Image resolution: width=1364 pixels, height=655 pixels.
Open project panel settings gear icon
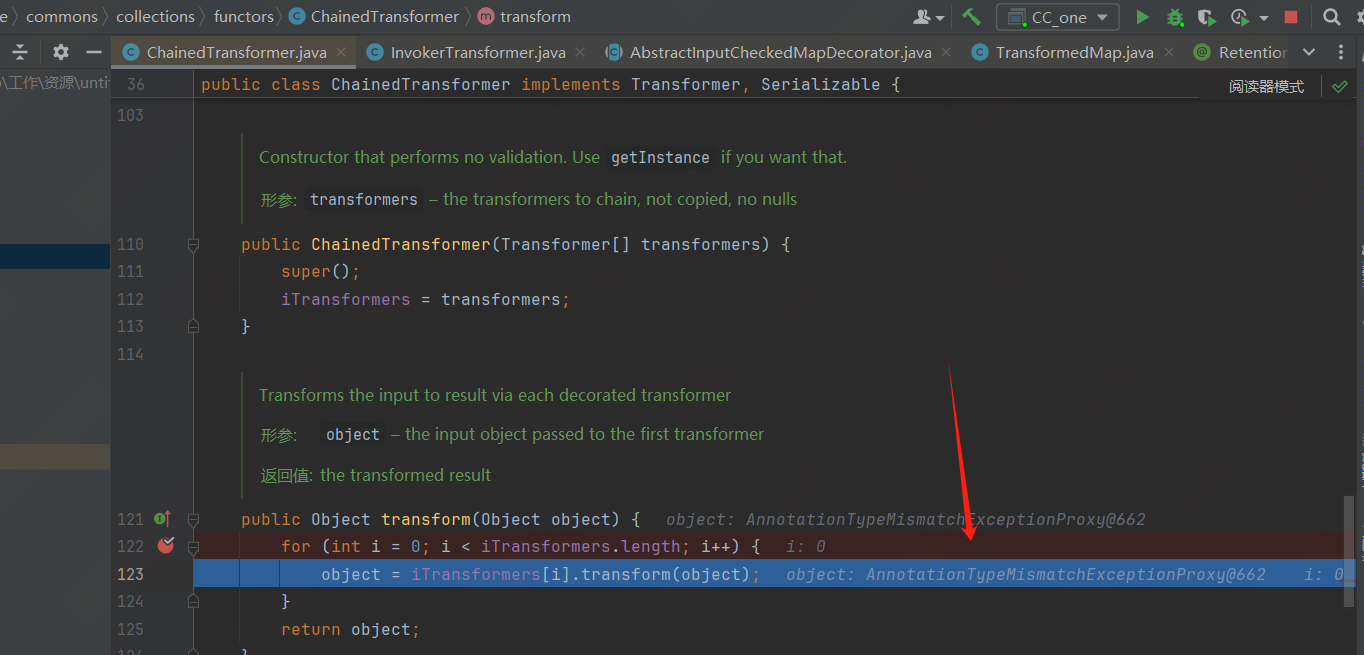61,52
